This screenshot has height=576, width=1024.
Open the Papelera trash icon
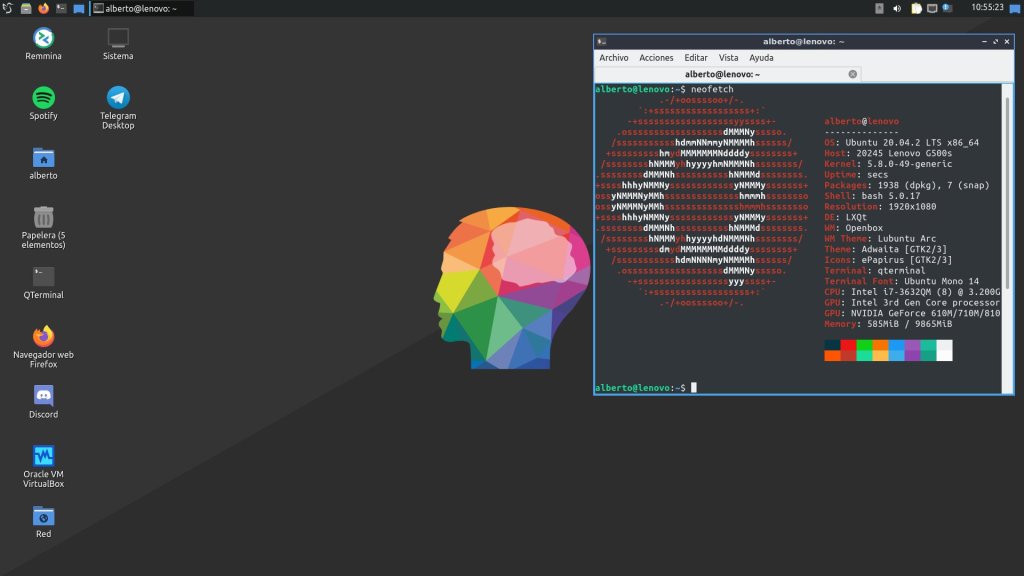43,217
